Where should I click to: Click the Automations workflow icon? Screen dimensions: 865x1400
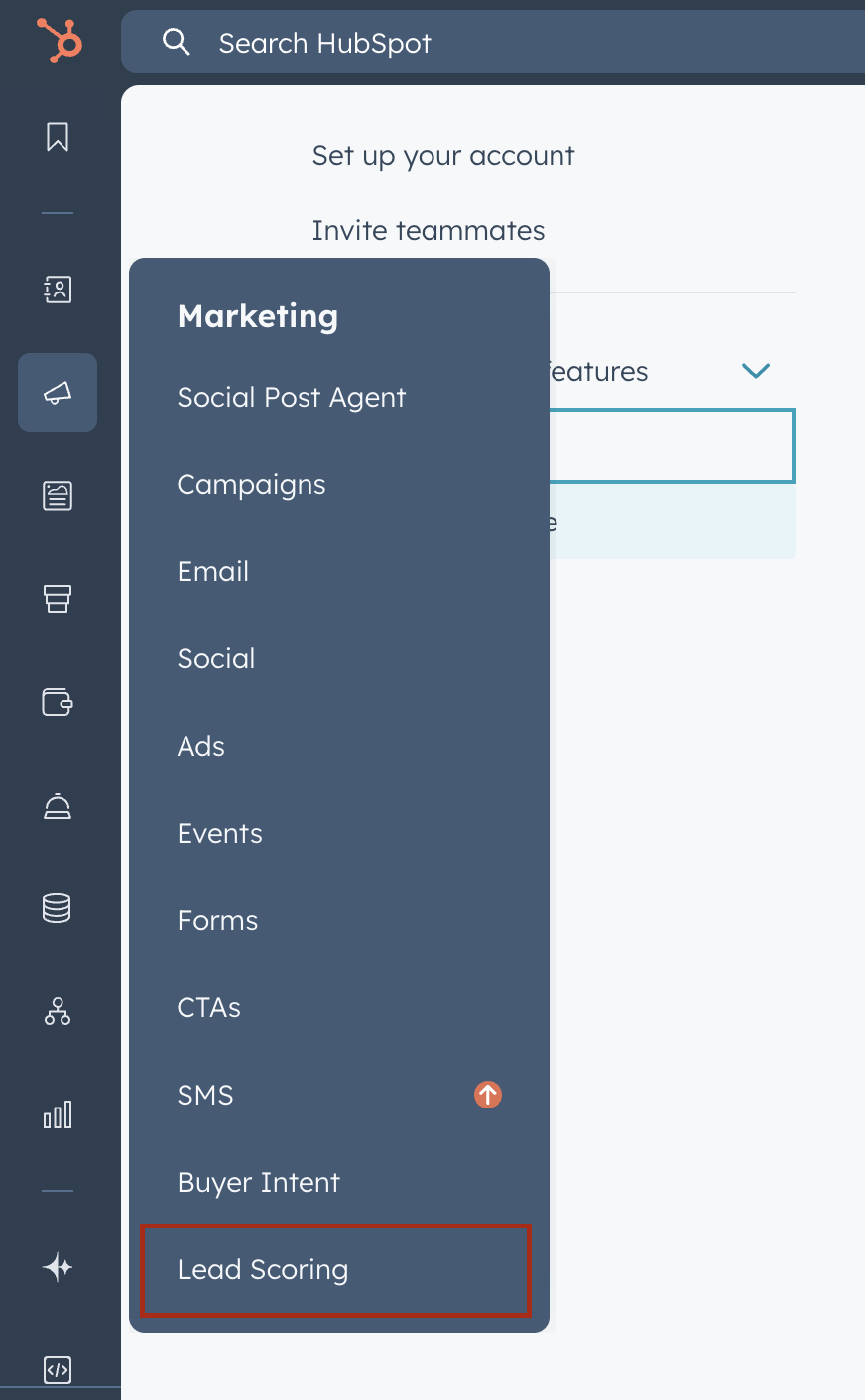tap(57, 1012)
